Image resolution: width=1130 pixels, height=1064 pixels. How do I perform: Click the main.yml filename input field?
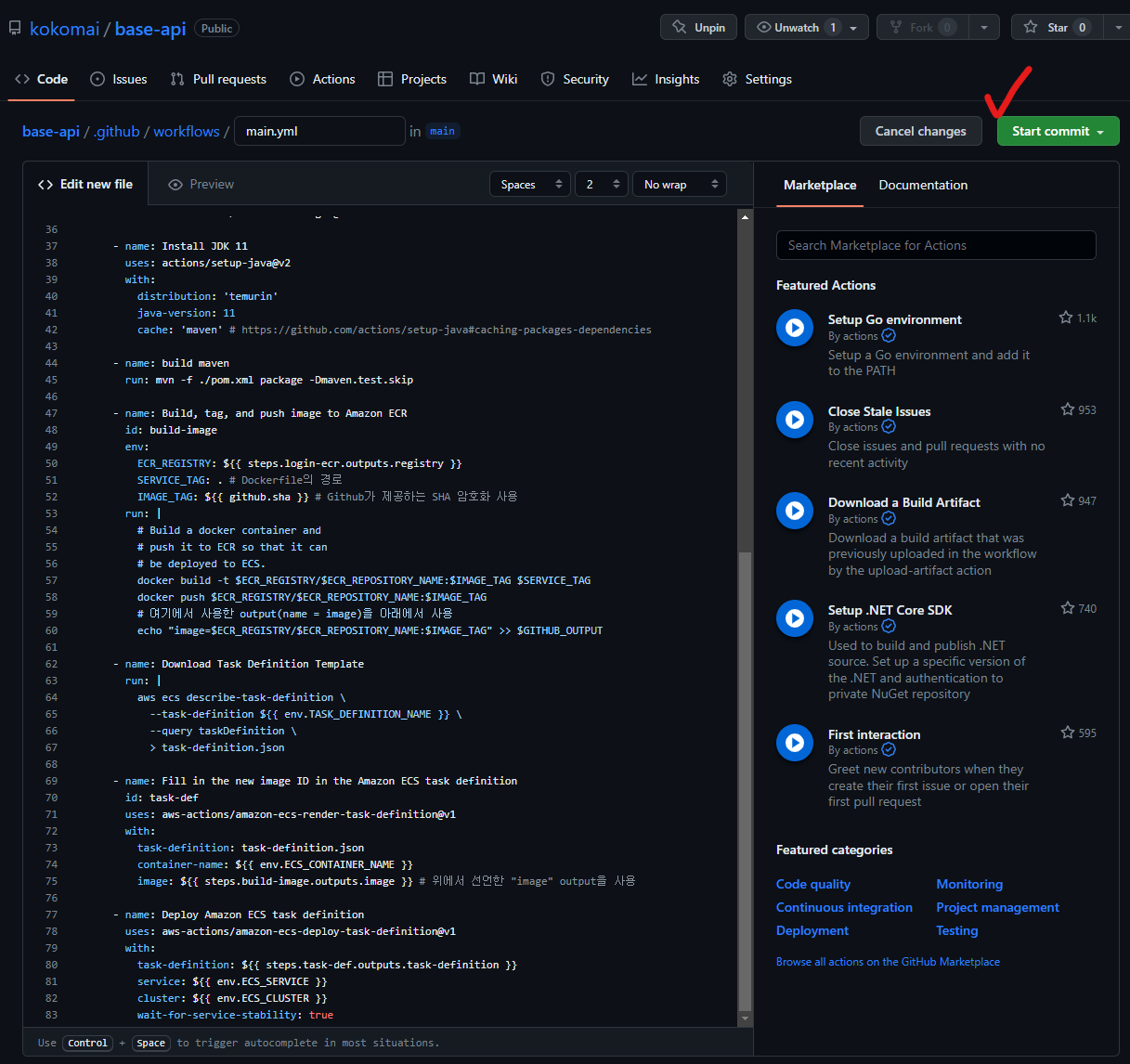[319, 131]
